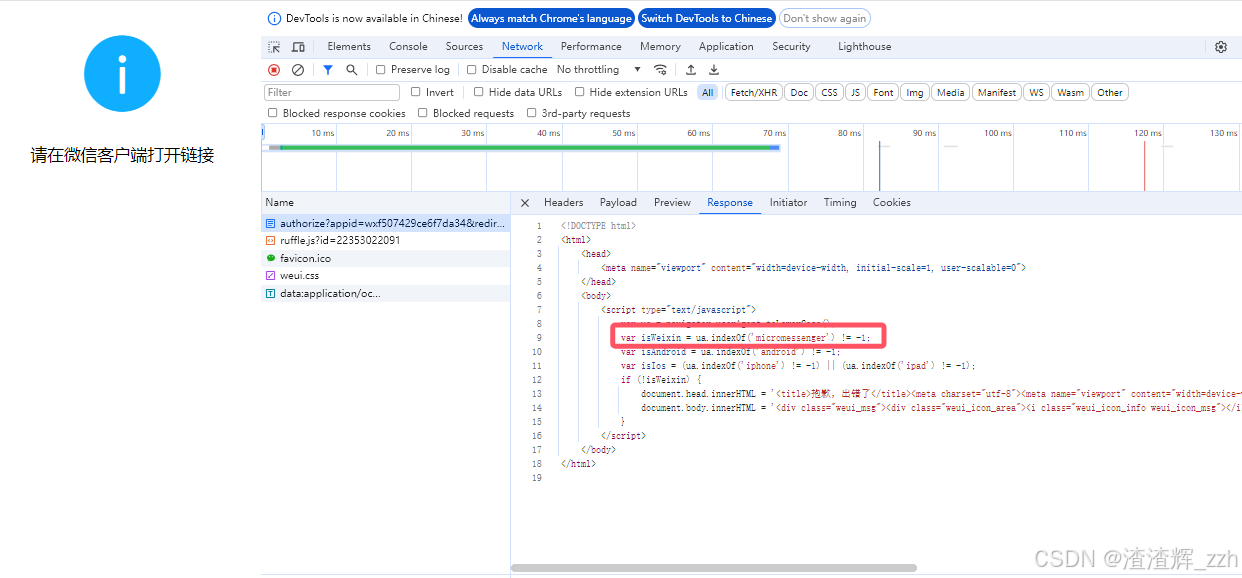
Task: View the request Payload tab
Action: tap(618, 203)
